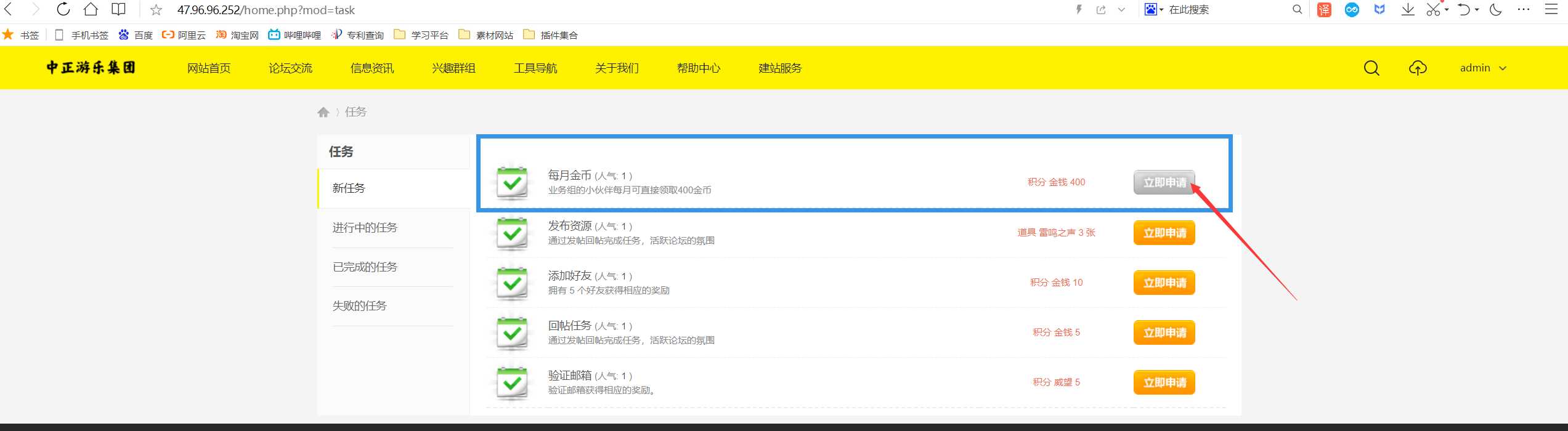Apply for the 添加好友 task
This screenshot has width=1568, height=431.
[x=1164, y=283]
